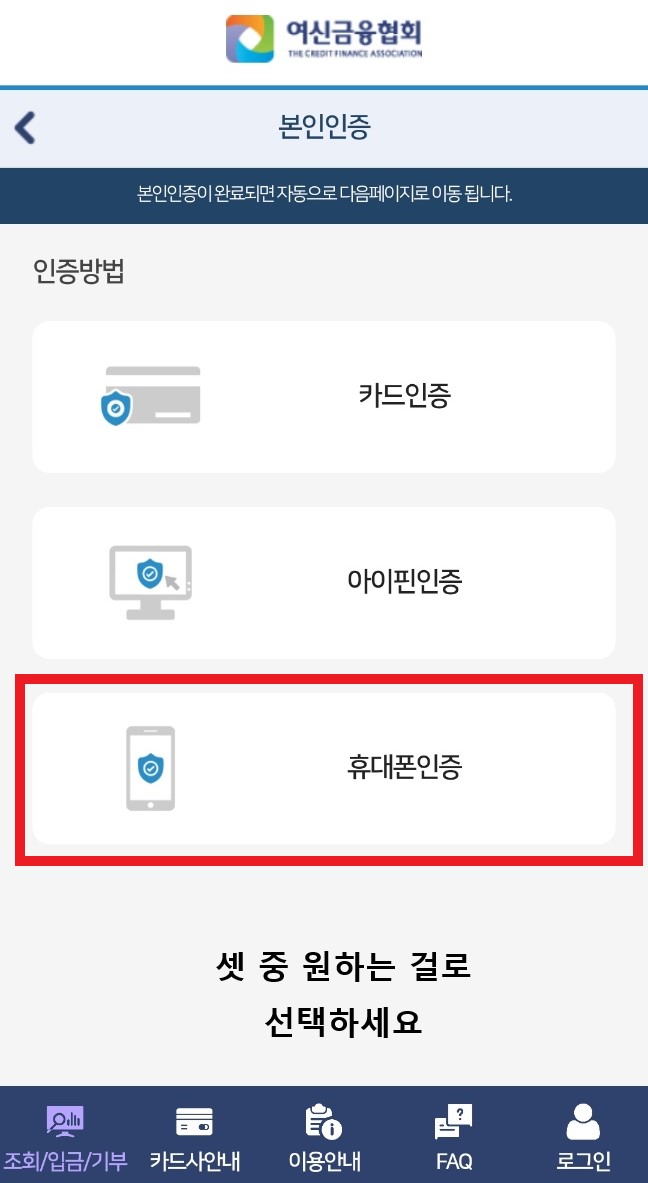Select 휴대폰인증 authentication method

pos(324,768)
